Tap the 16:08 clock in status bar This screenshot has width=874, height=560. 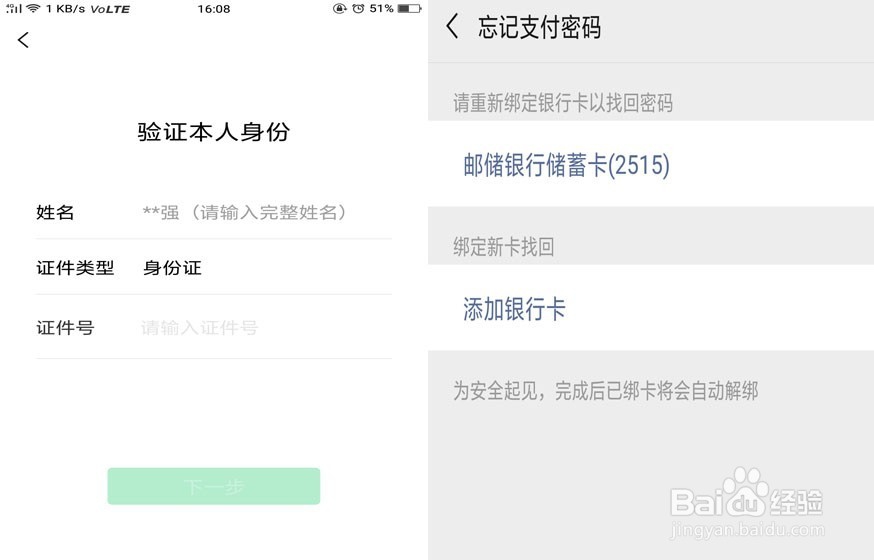214,8
